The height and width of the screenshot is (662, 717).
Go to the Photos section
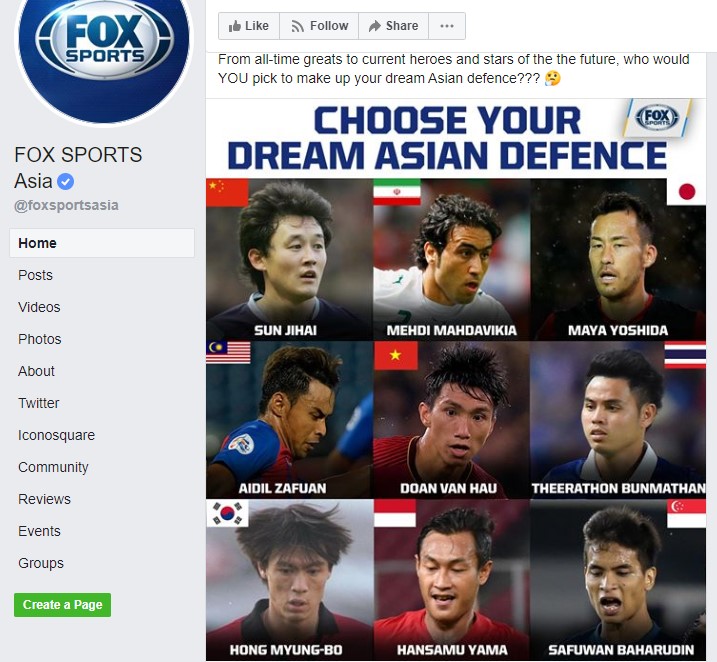pos(39,339)
